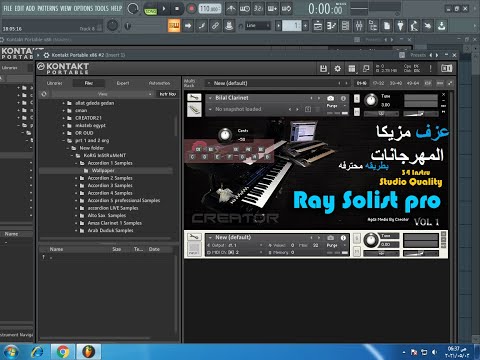Click the Instr Nav button
This screenshot has width=480, height=360.
(x=167, y=94)
